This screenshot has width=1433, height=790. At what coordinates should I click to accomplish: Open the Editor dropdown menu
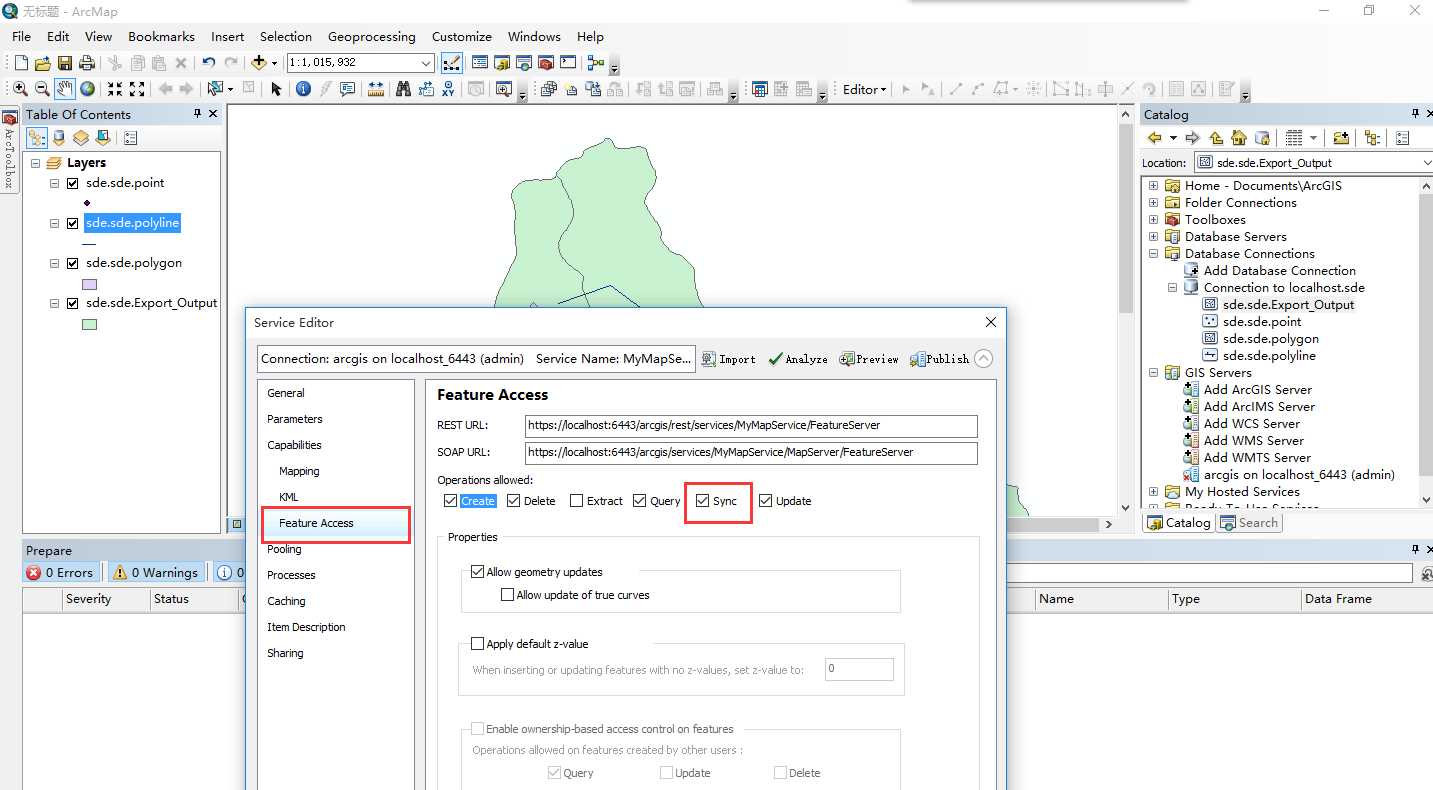[865, 89]
